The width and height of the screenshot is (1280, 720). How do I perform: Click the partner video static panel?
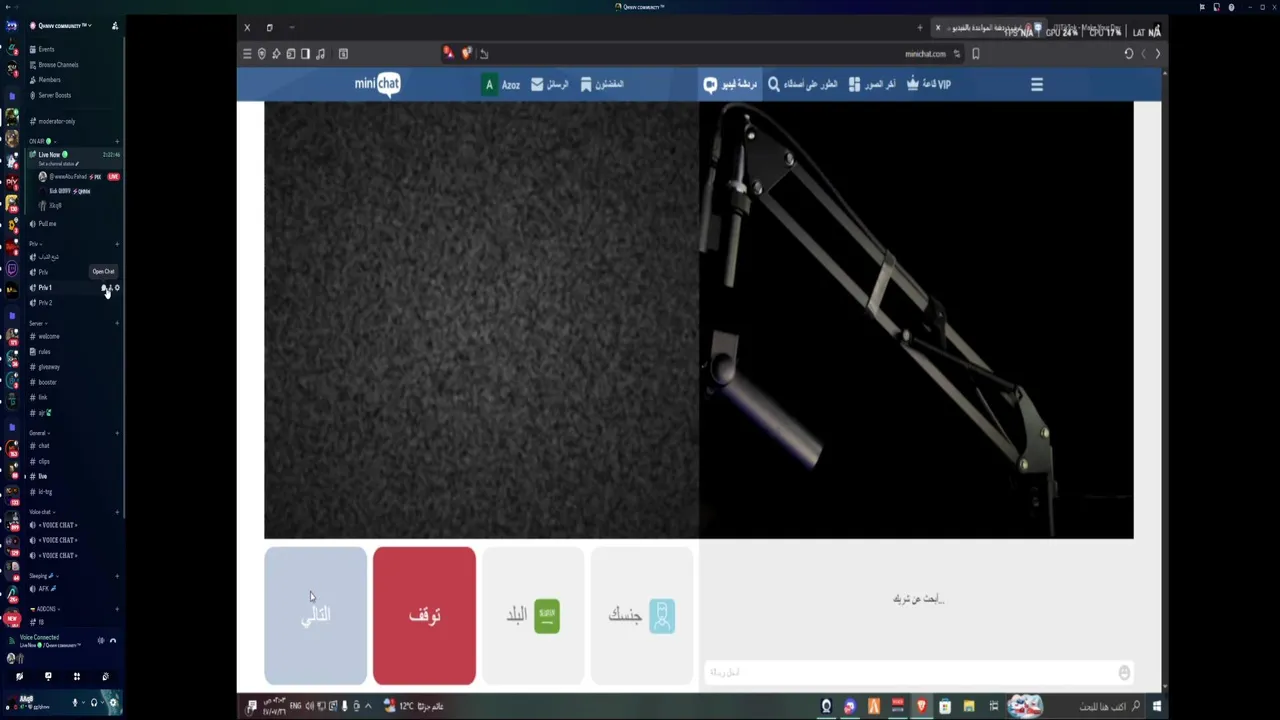(481, 320)
